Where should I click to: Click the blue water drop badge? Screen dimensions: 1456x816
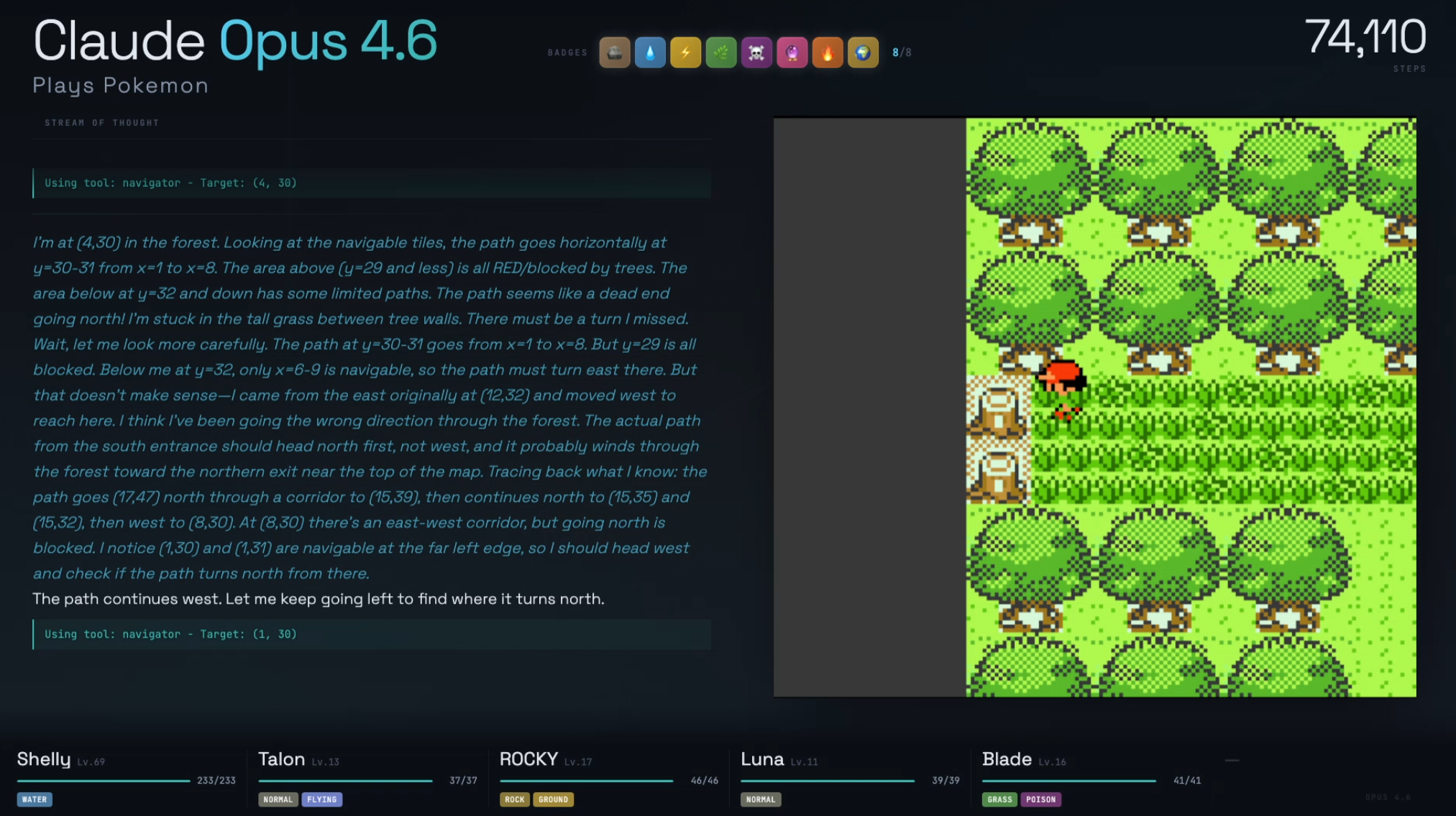[x=650, y=52]
